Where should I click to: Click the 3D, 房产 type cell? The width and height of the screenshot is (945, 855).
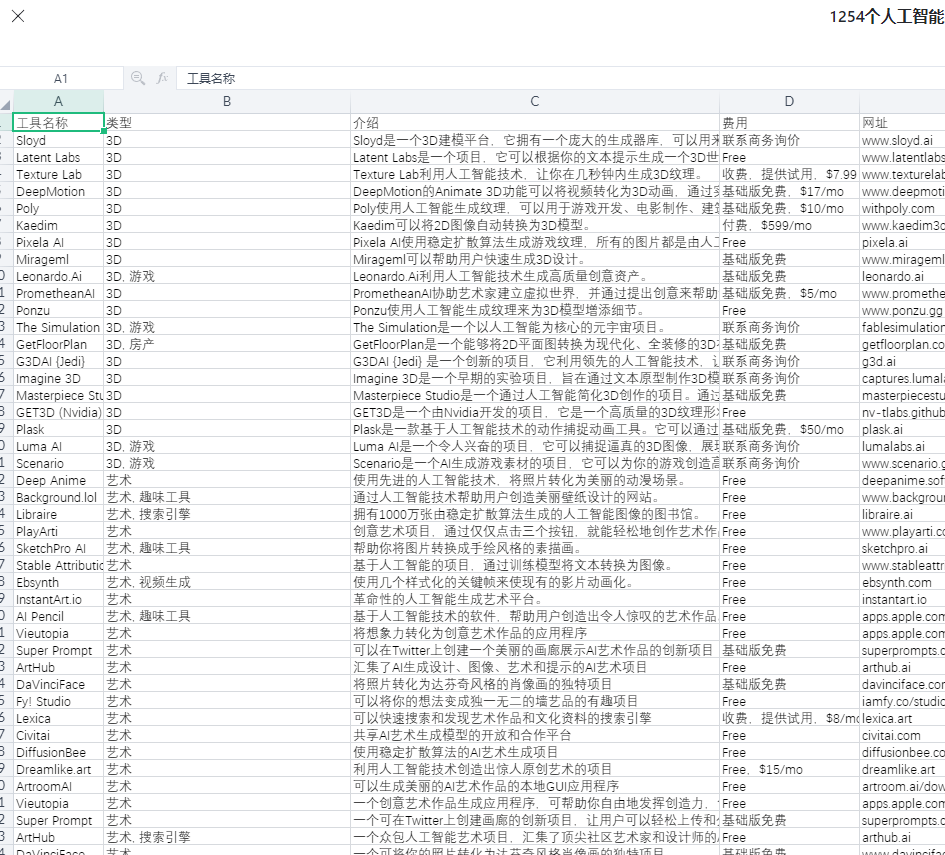pyautogui.click(x=227, y=345)
